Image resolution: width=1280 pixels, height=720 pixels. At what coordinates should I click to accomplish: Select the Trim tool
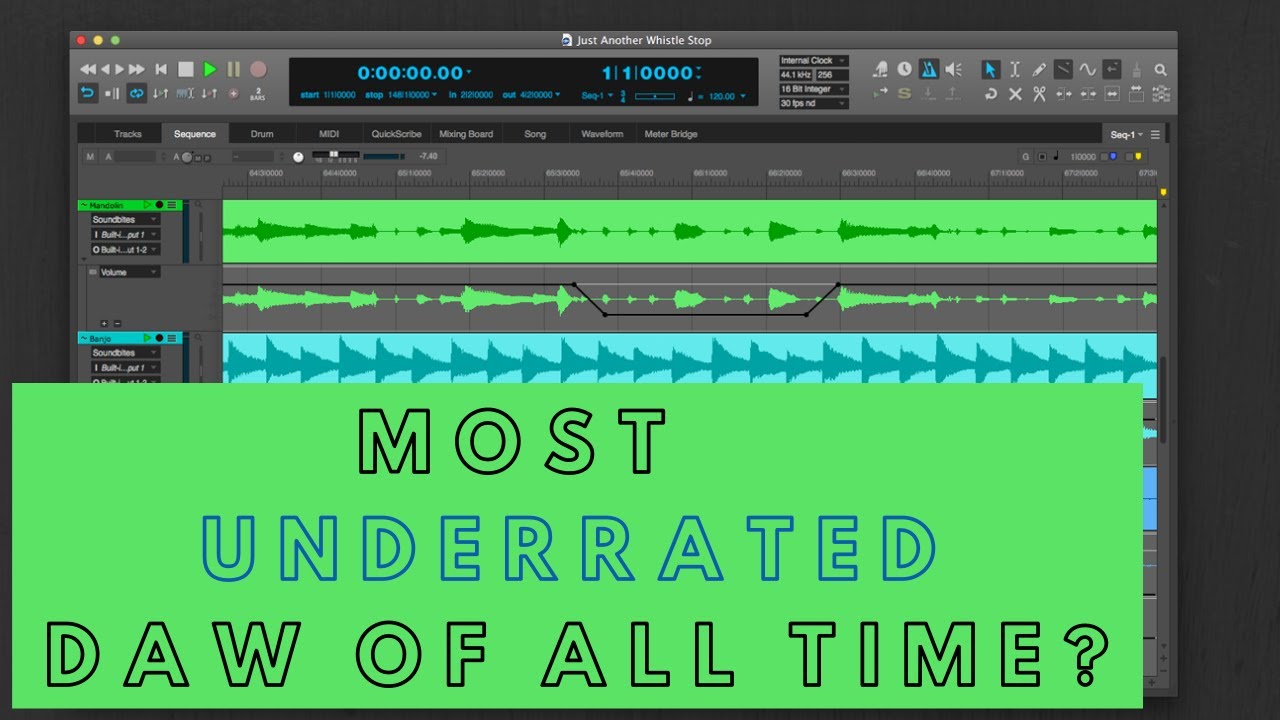1063,93
